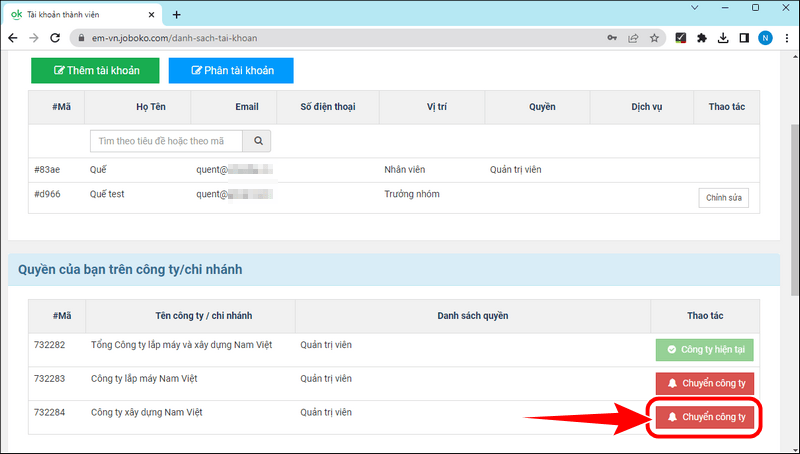Open the Chrome three-dot menu
Screen dimensions: 800x454
(x=786, y=38)
